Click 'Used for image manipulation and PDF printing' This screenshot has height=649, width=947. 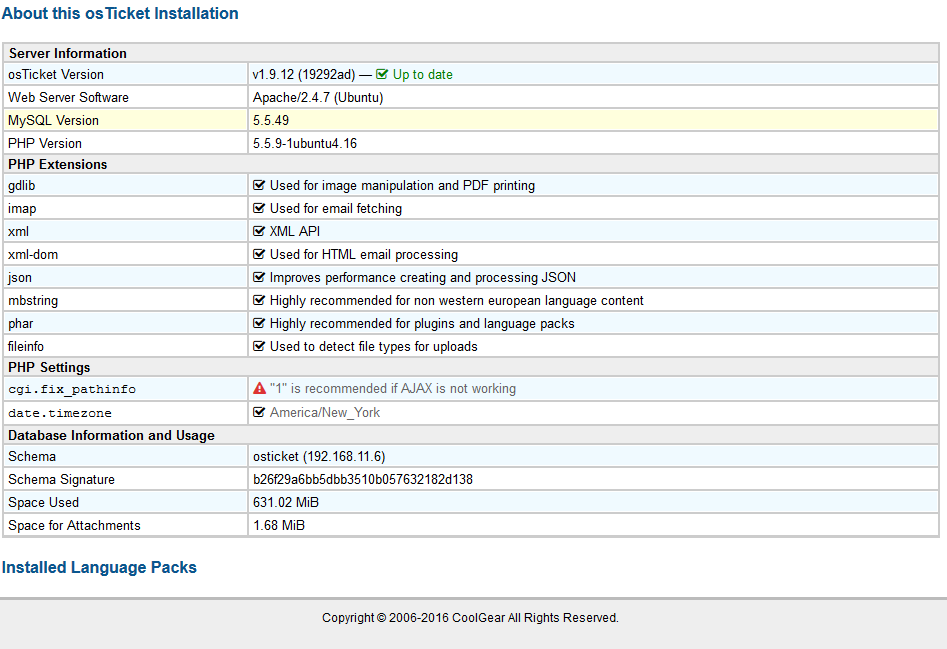pos(402,185)
